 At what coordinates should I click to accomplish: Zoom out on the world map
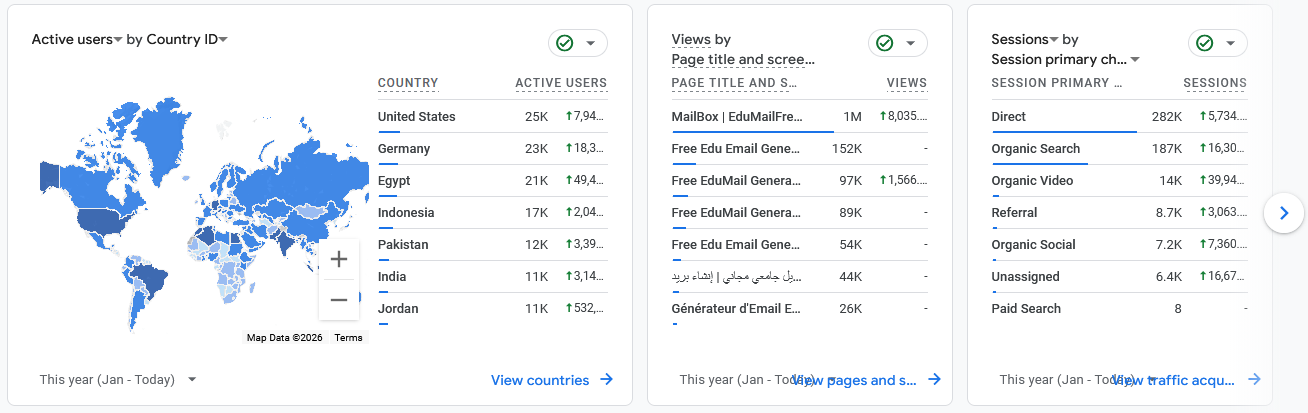(x=339, y=300)
